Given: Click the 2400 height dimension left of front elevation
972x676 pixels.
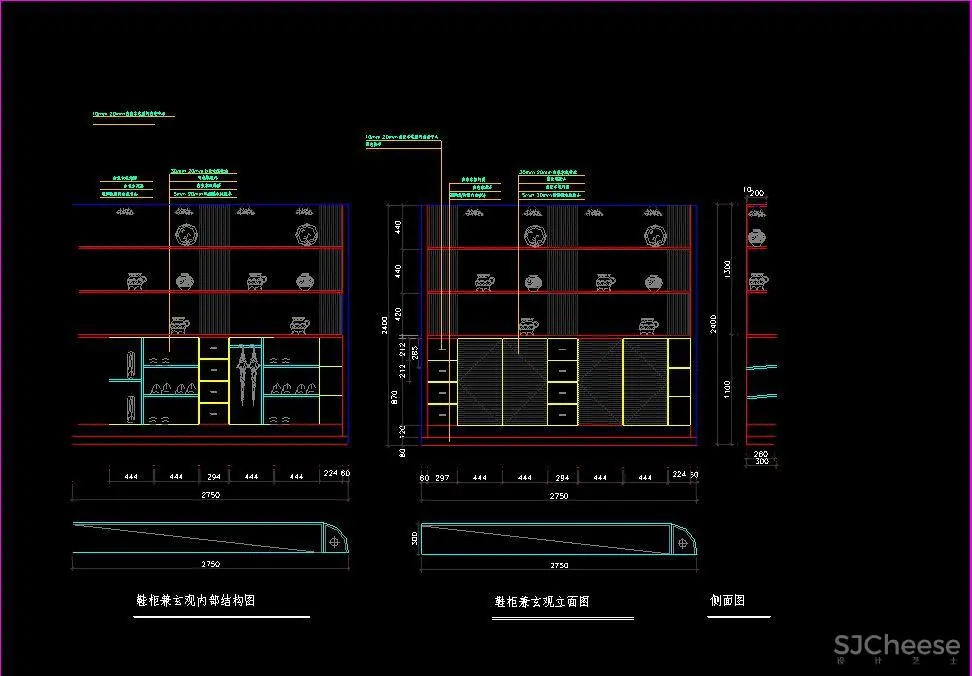Looking at the screenshot, I should (384, 324).
